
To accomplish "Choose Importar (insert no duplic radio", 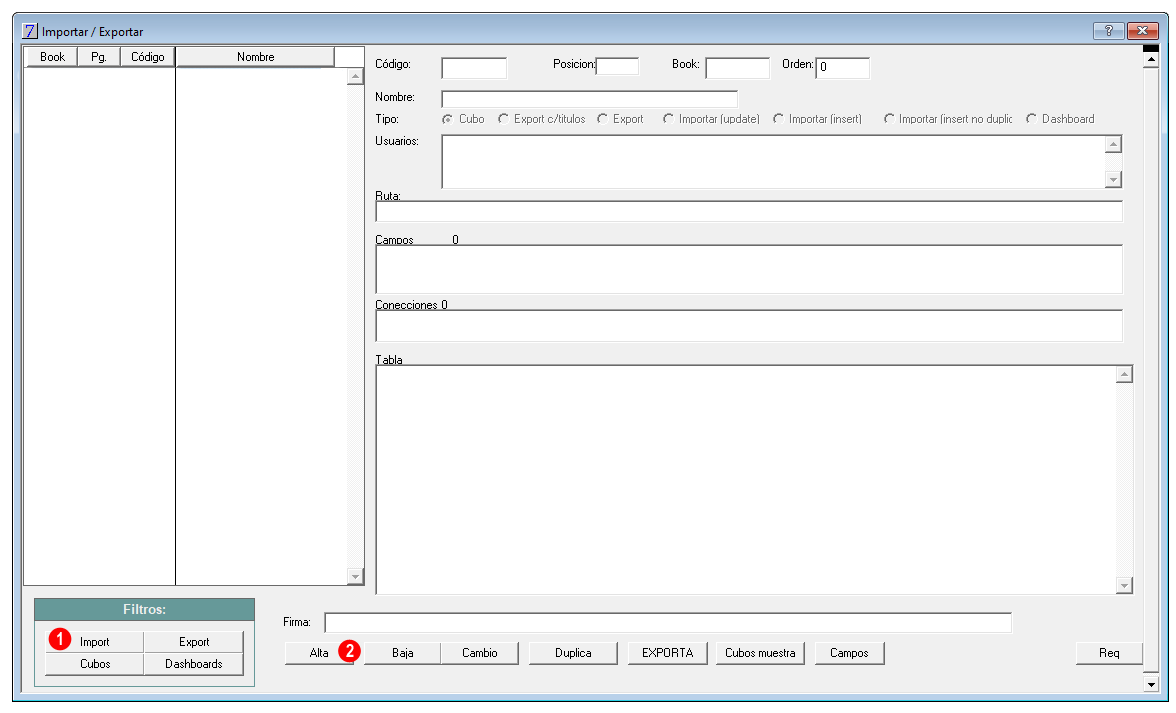I will [x=889, y=119].
